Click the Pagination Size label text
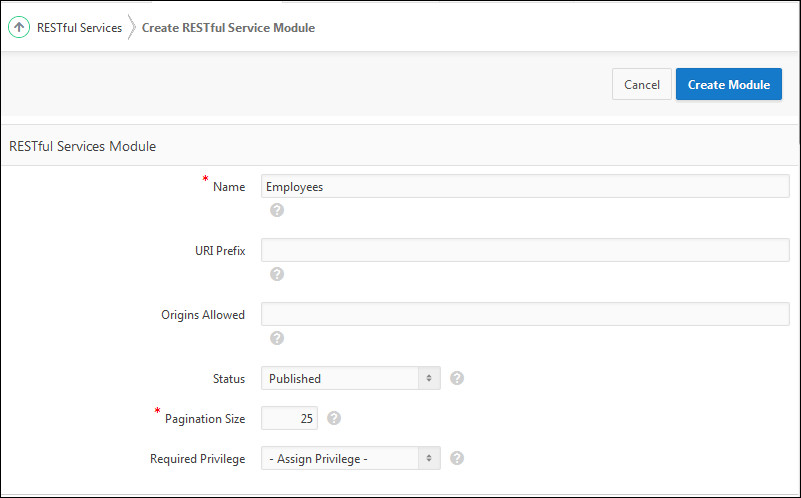 (205, 419)
